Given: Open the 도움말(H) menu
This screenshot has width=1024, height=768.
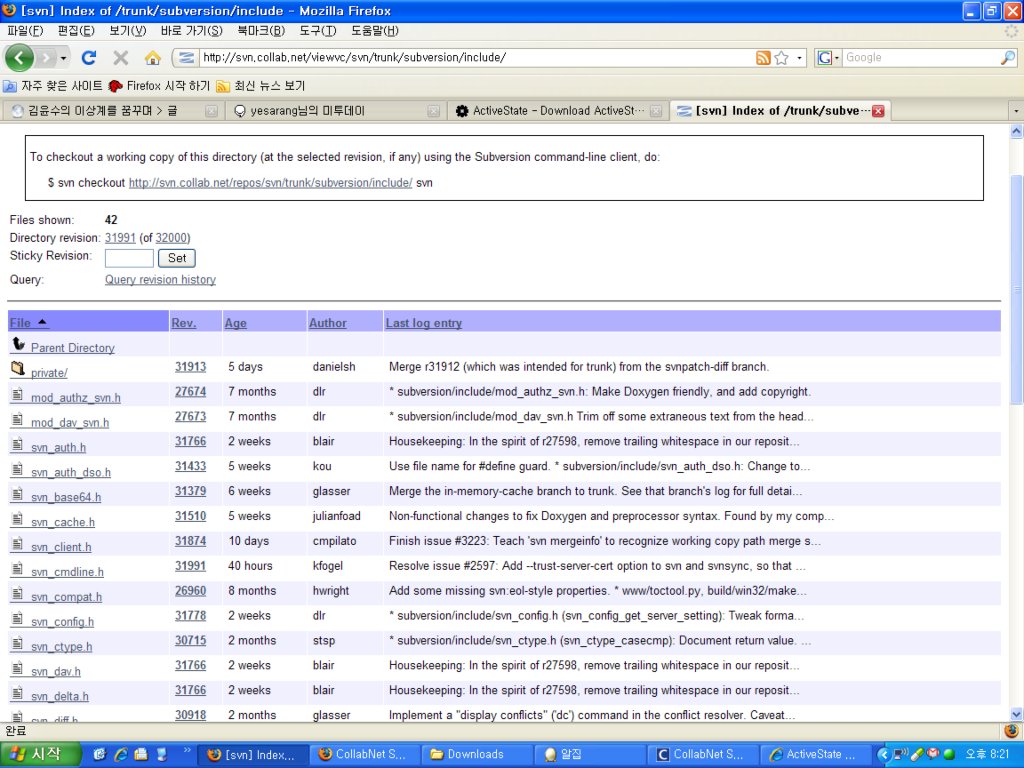Looking at the screenshot, I should [374, 31].
